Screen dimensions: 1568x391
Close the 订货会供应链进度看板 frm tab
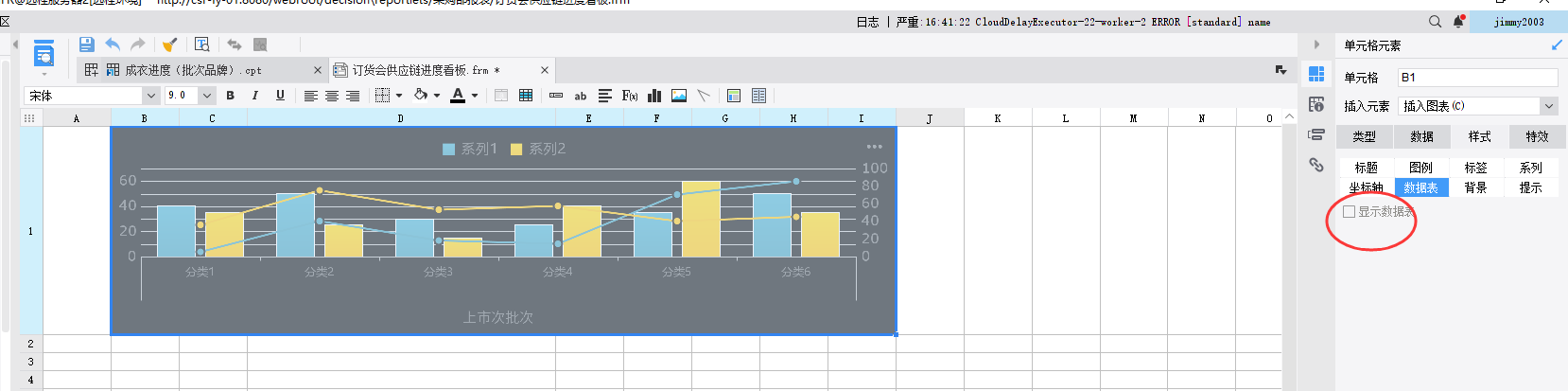[545, 70]
